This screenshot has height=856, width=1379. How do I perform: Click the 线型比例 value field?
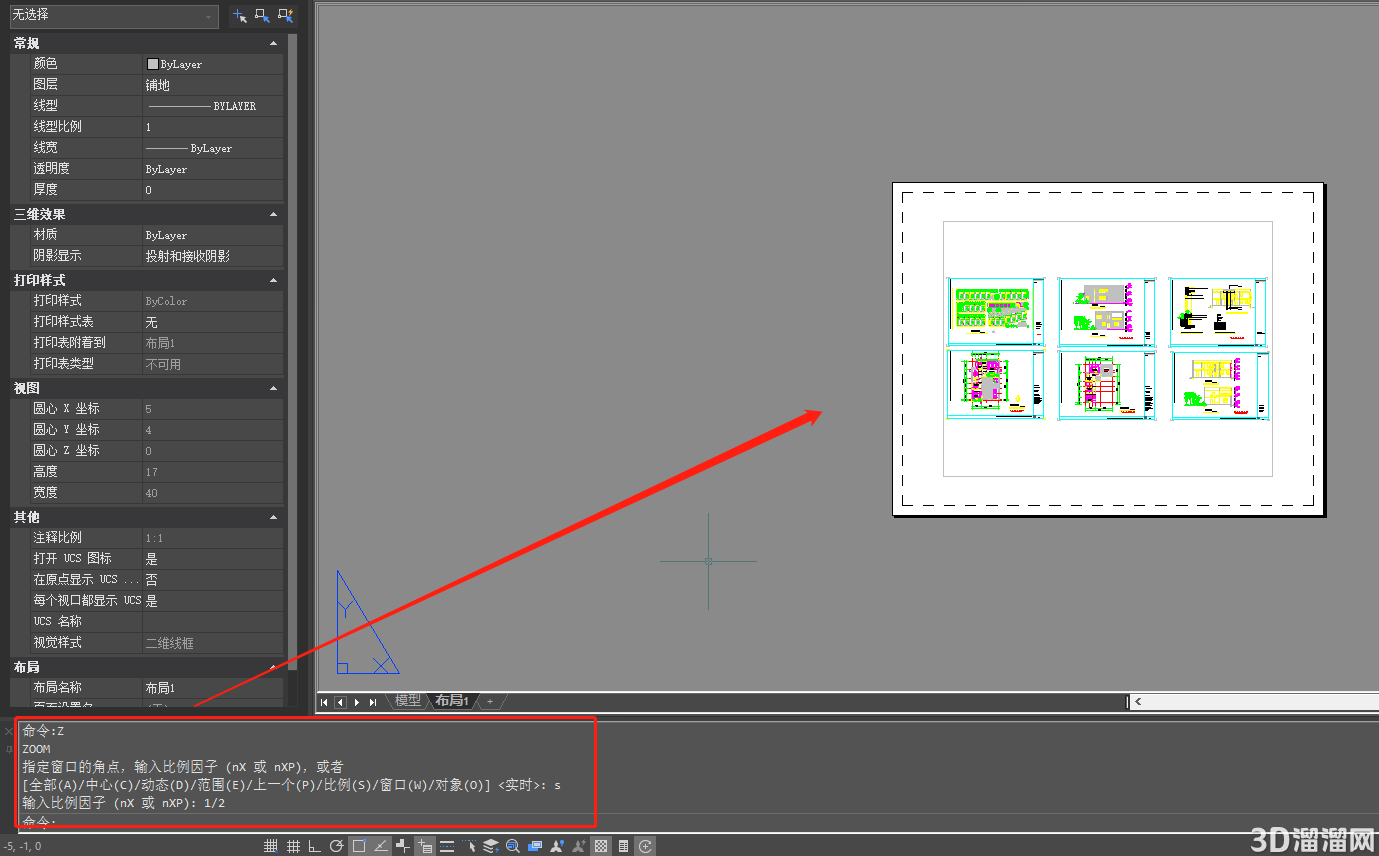(213, 127)
